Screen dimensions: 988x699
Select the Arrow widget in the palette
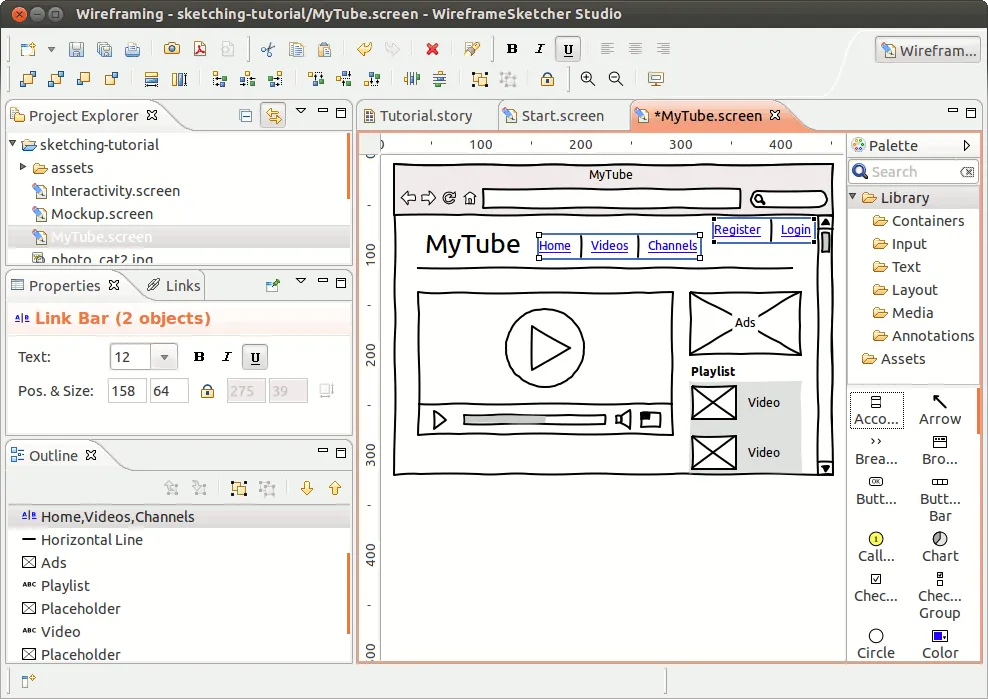pyautogui.click(x=940, y=410)
